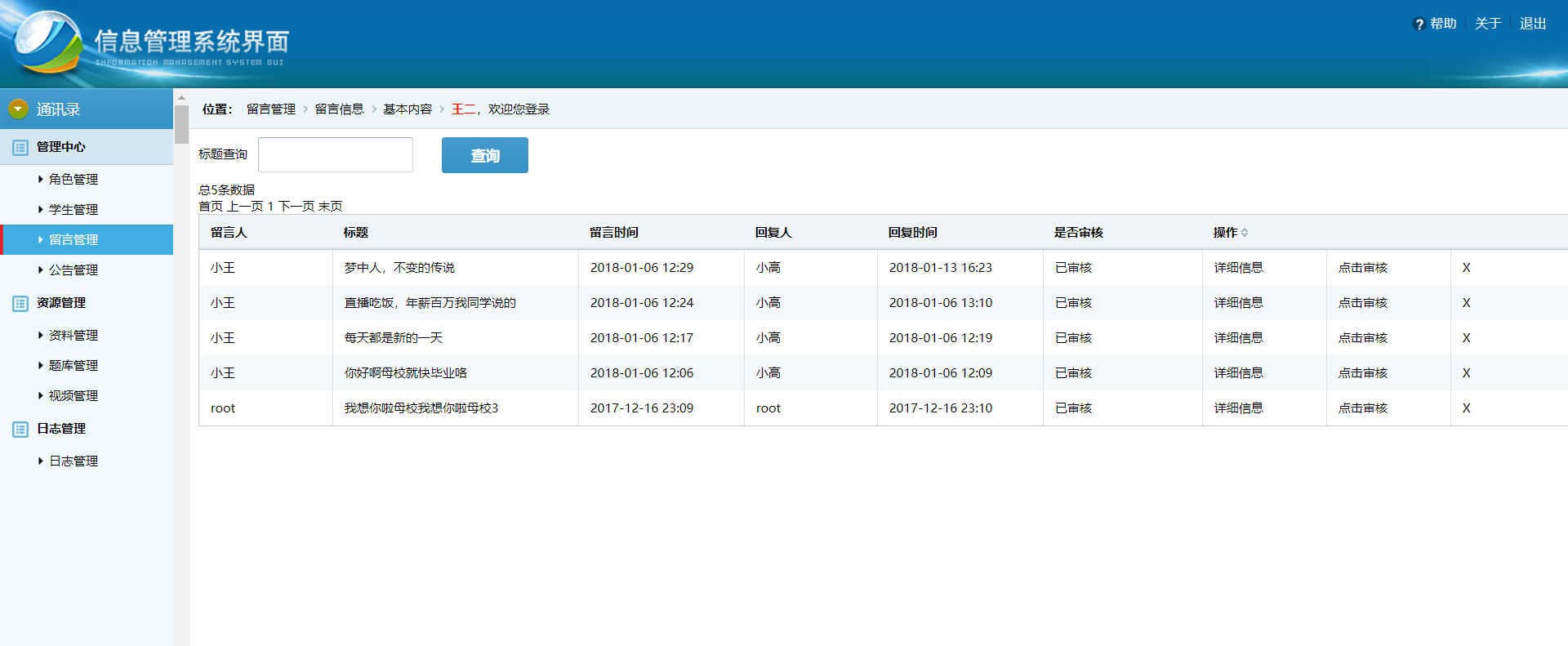
Task: Go to 上一页 in pagination
Action: pyautogui.click(x=245, y=206)
